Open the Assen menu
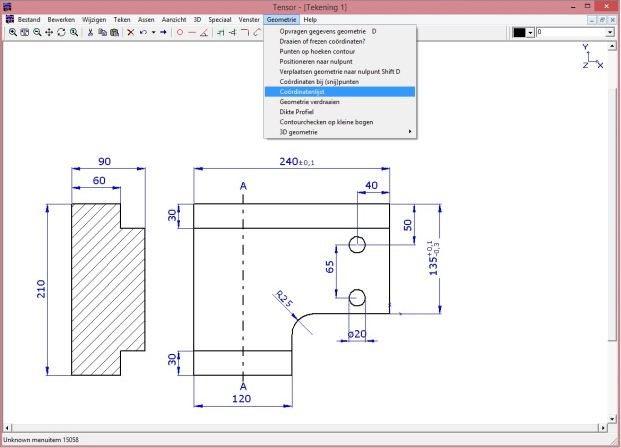This screenshot has height=448, width=621. pos(146,19)
